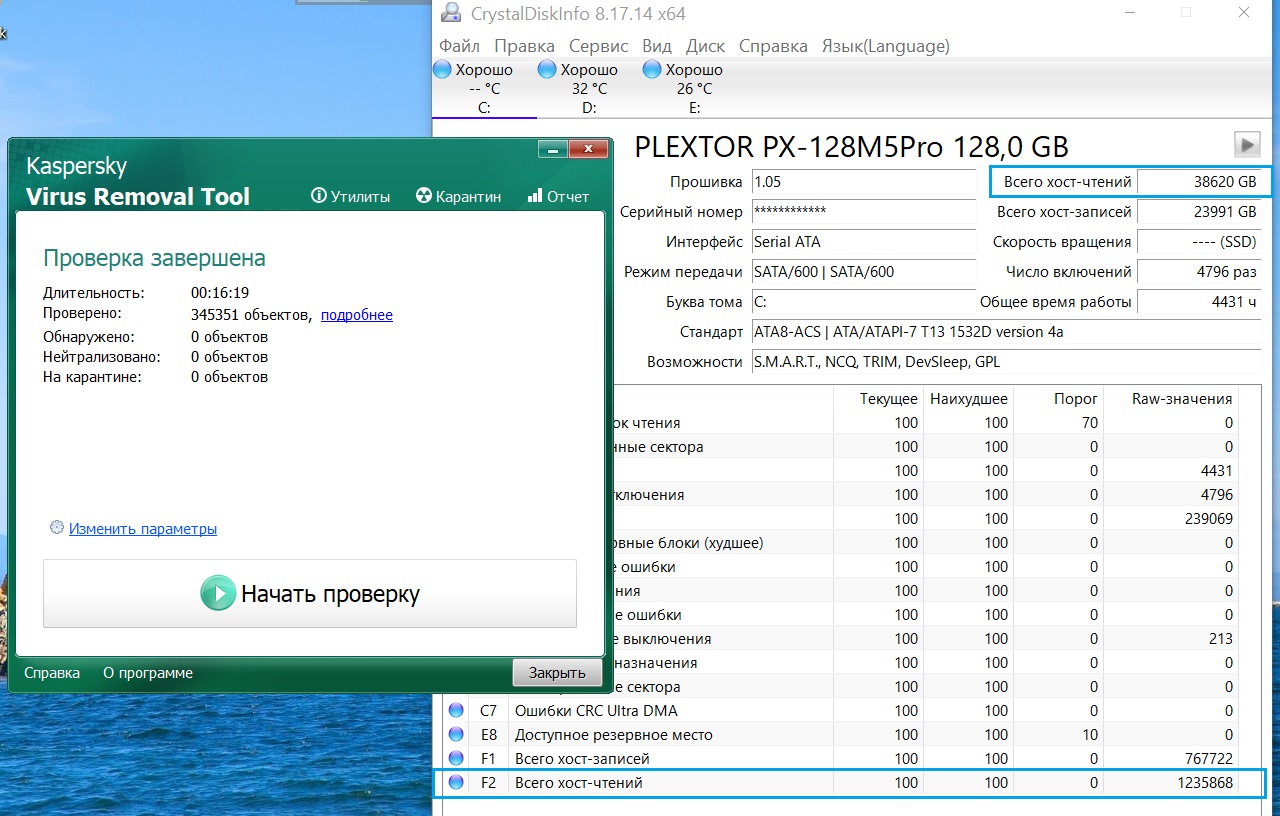Open the Язык(Language) menu

886,46
